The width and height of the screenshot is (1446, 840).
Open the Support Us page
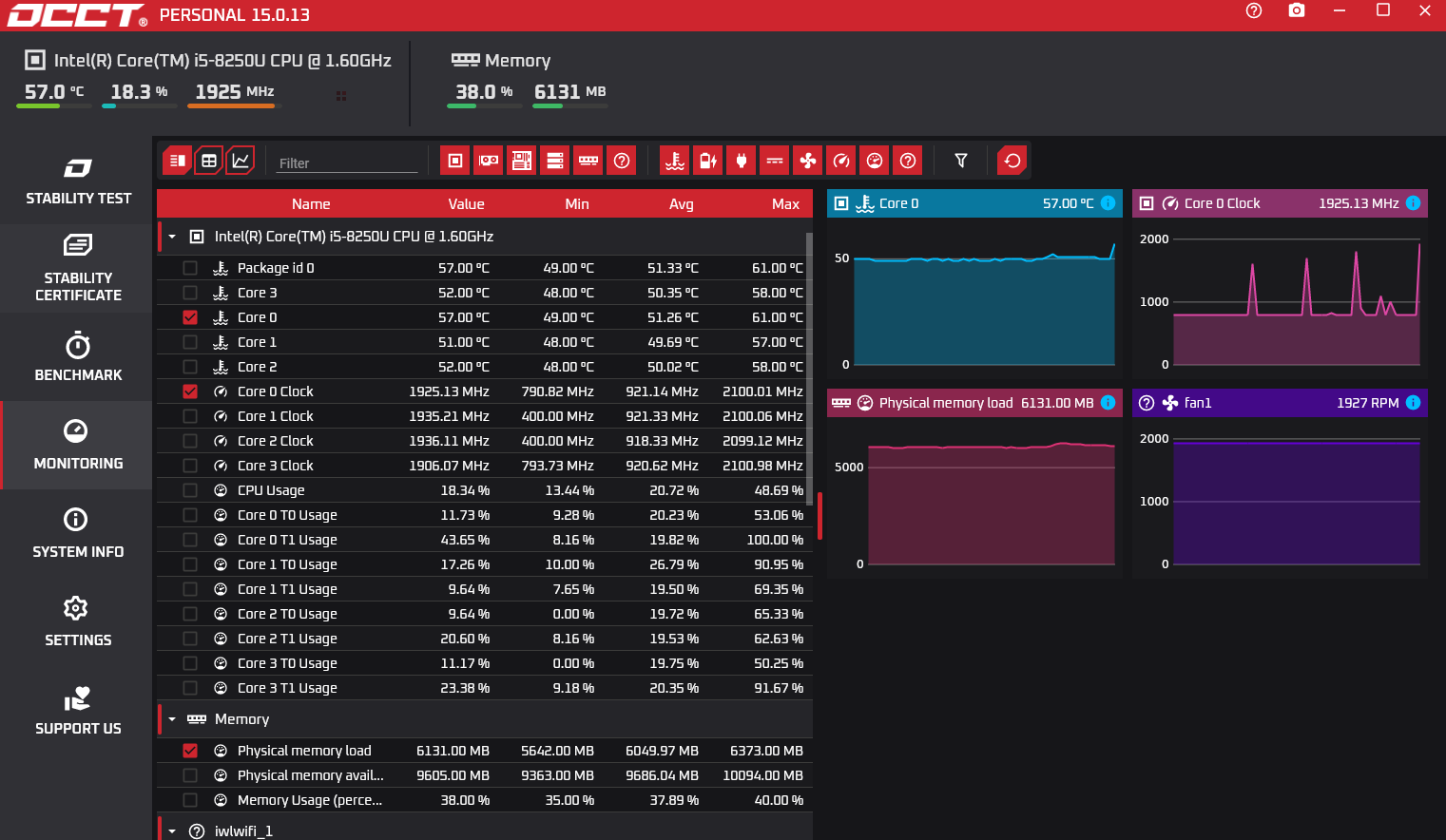[x=78, y=711]
